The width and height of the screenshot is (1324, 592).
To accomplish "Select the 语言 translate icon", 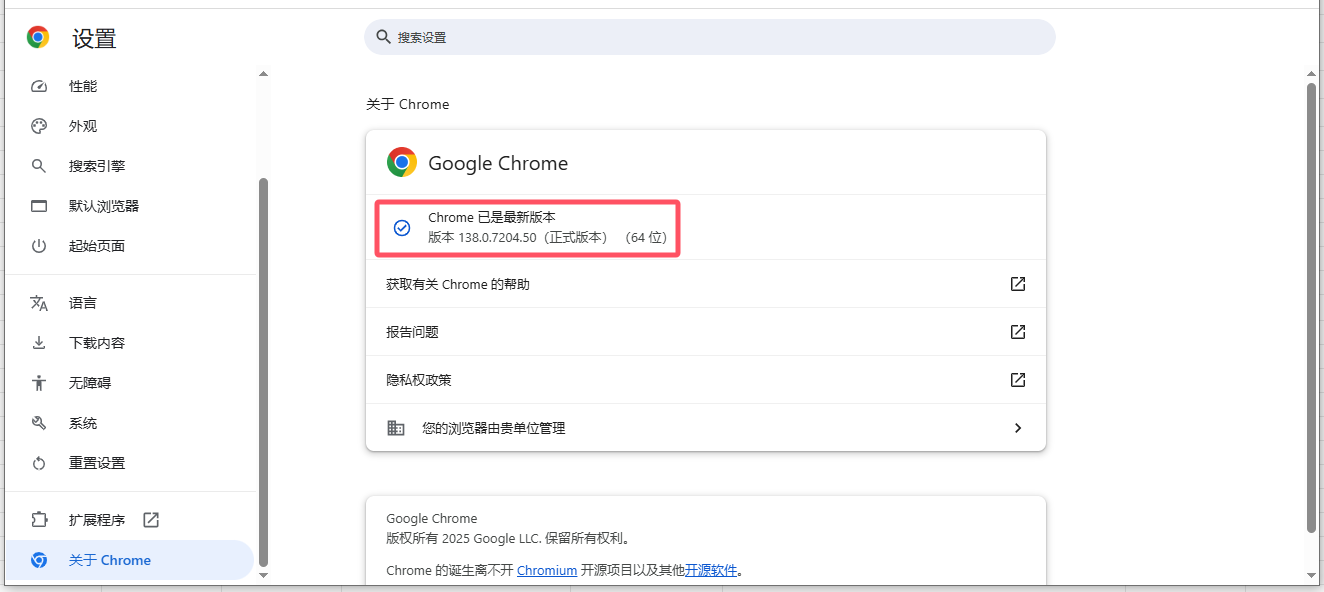I will point(39,303).
